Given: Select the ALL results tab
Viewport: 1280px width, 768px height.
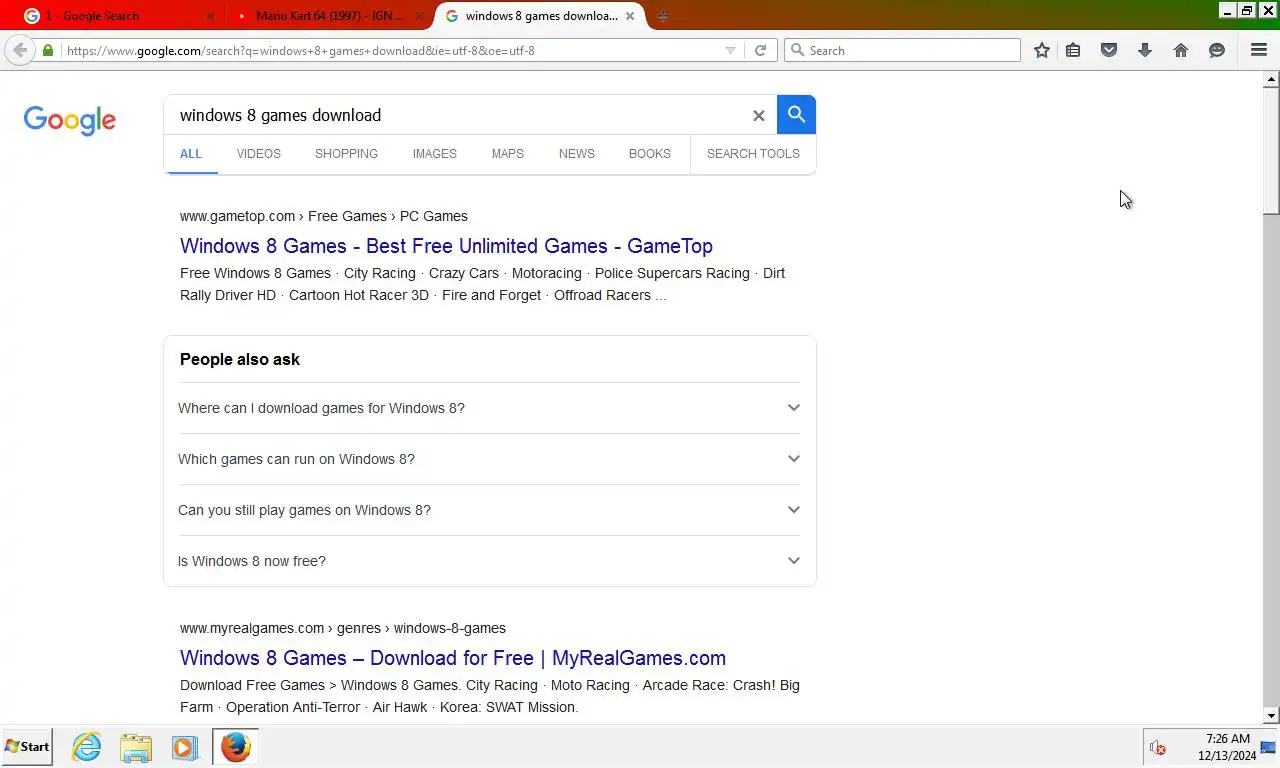Looking at the screenshot, I should coord(191,154).
